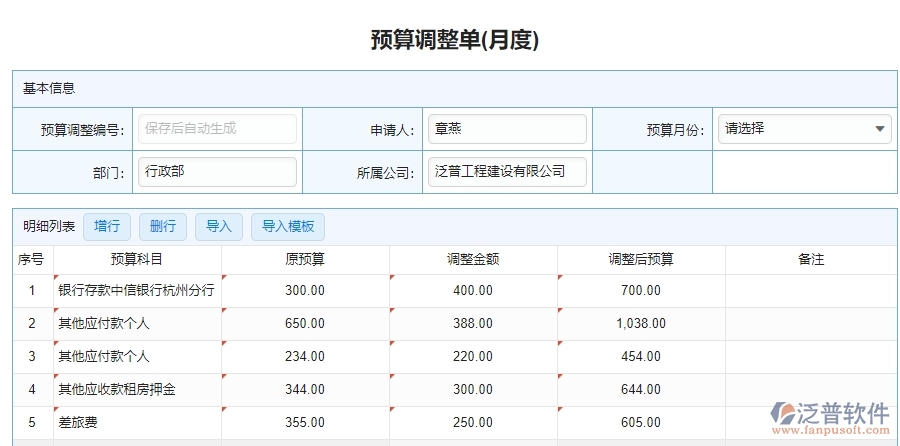This screenshot has width=900, height=446.
Task: Click the 删行 button
Action: tap(162, 226)
